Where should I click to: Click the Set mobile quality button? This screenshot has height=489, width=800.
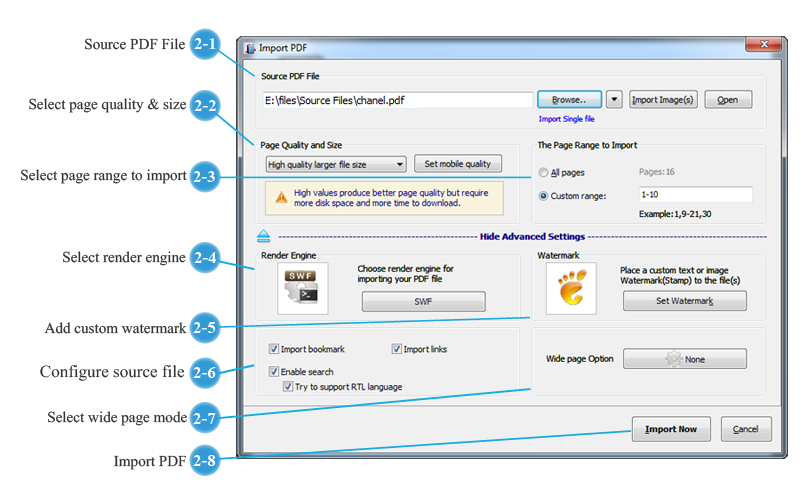[x=458, y=164]
